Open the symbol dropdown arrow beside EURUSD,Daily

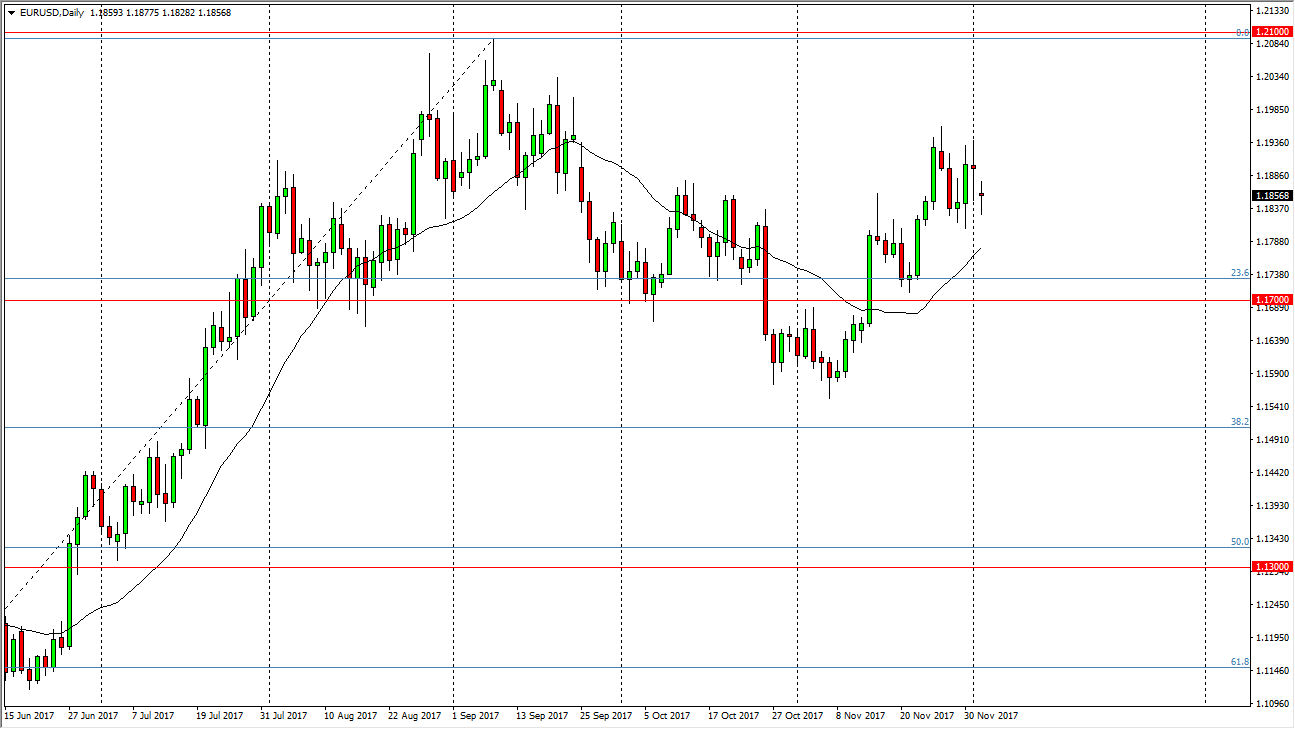pos(12,12)
